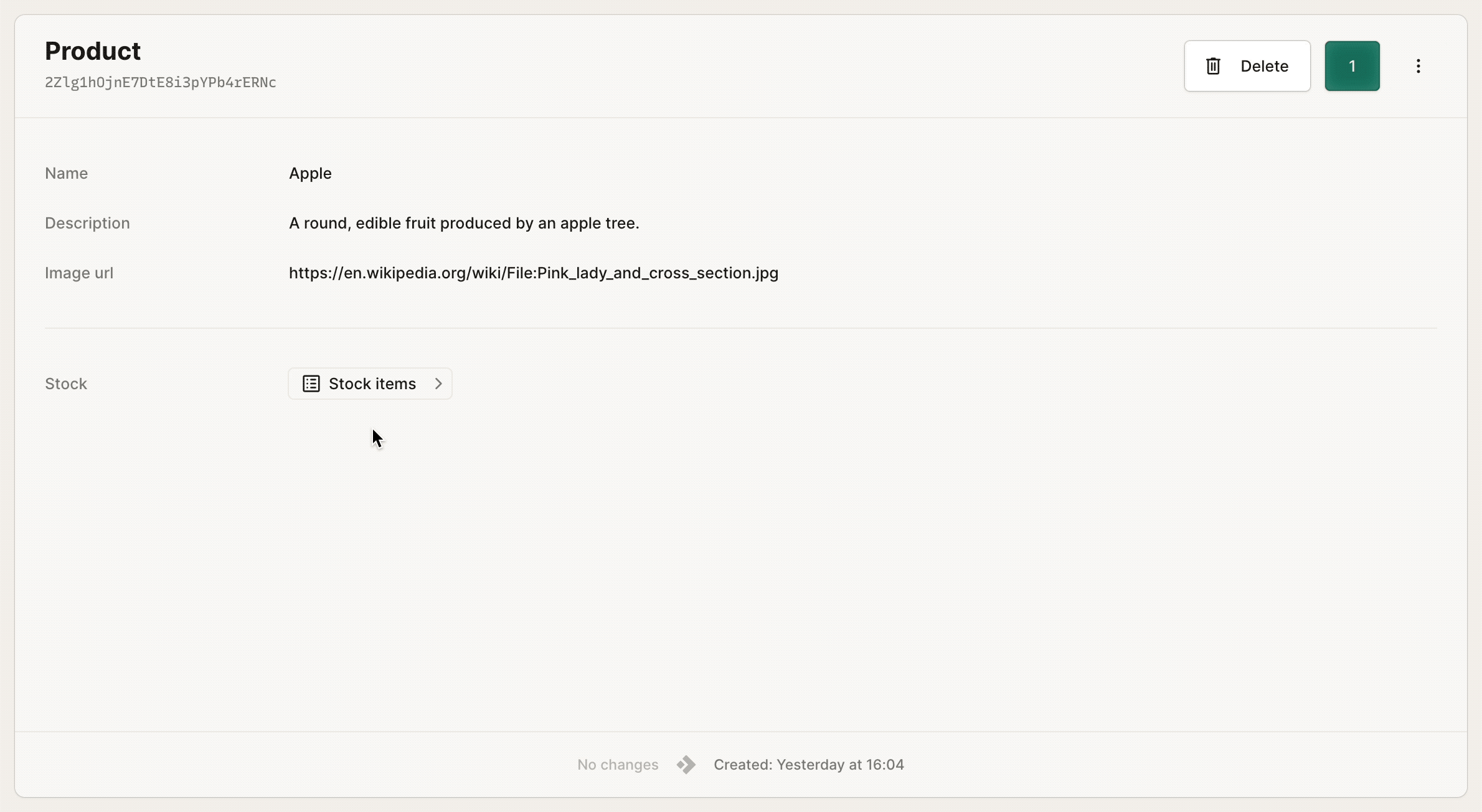Click the Name field label

pos(66,173)
